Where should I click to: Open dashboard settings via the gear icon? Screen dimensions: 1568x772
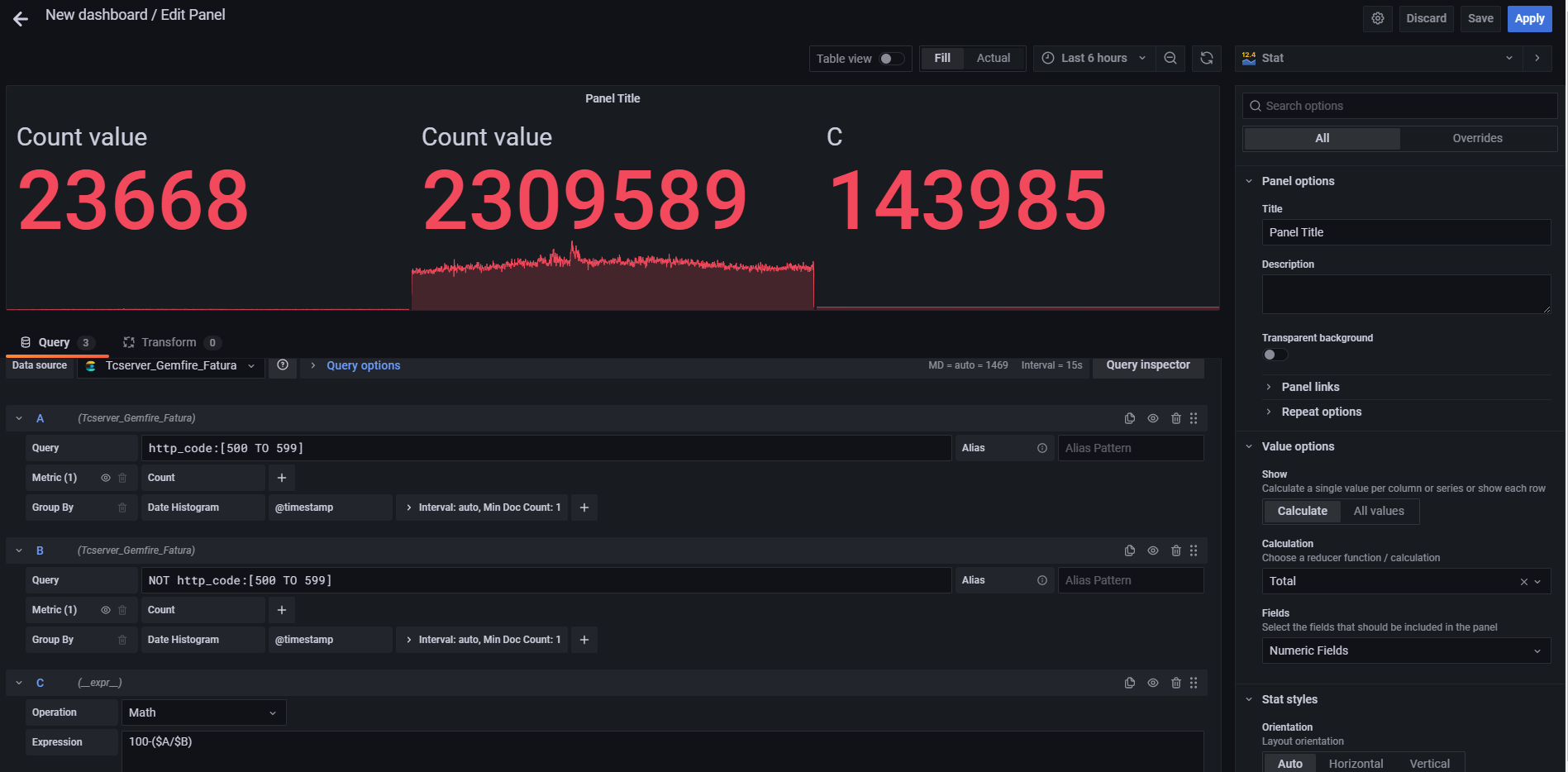pyautogui.click(x=1377, y=18)
